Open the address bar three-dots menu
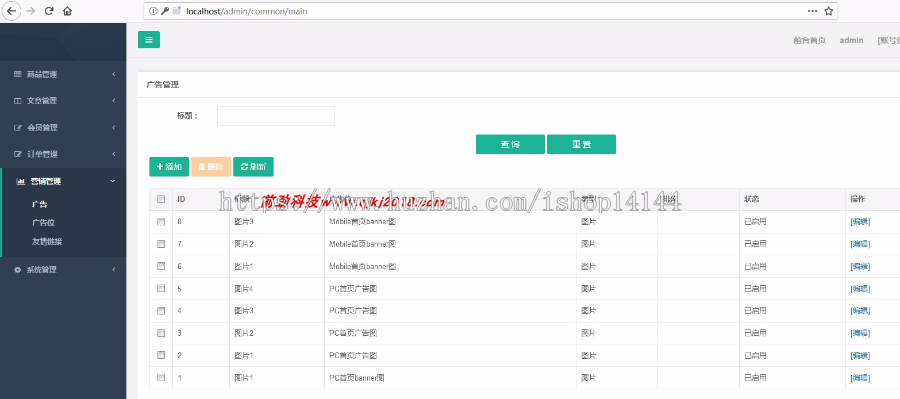Viewport: 900px width, 399px height. pyautogui.click(x=812, y=11)
